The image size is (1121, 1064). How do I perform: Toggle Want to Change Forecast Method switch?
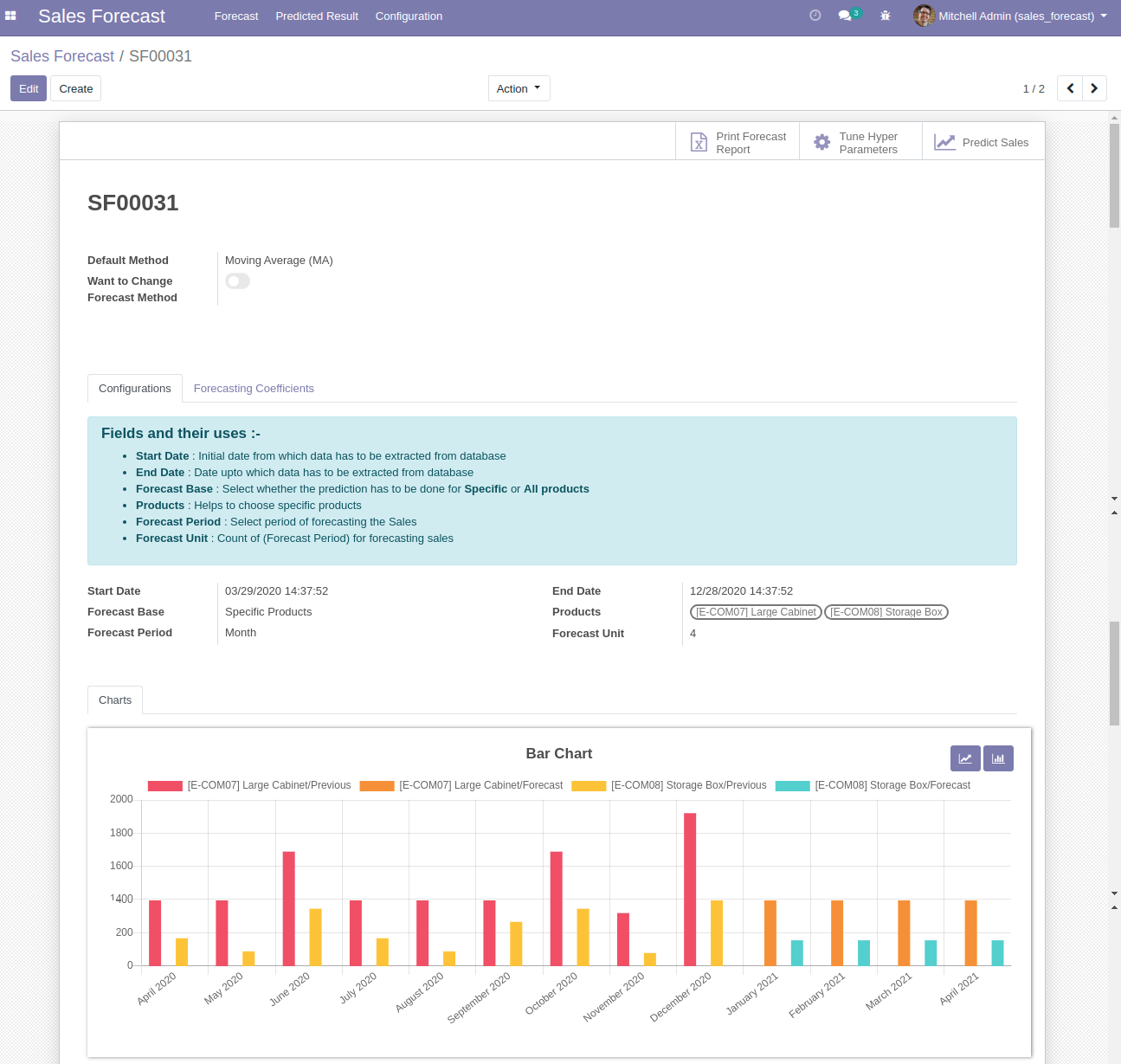point(237,281)
